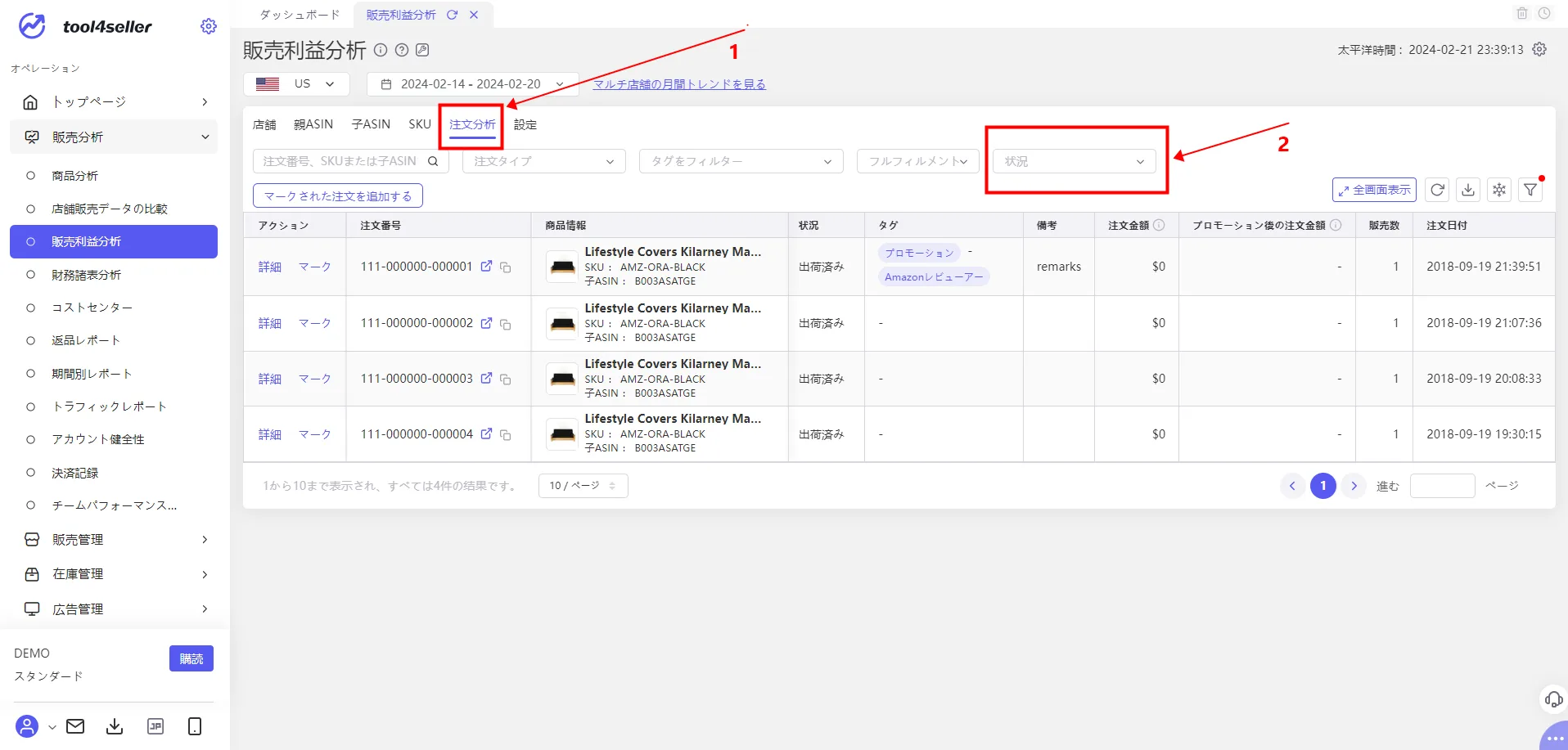
Task: Click the table refresh icon button
Action: point(1437,190)
